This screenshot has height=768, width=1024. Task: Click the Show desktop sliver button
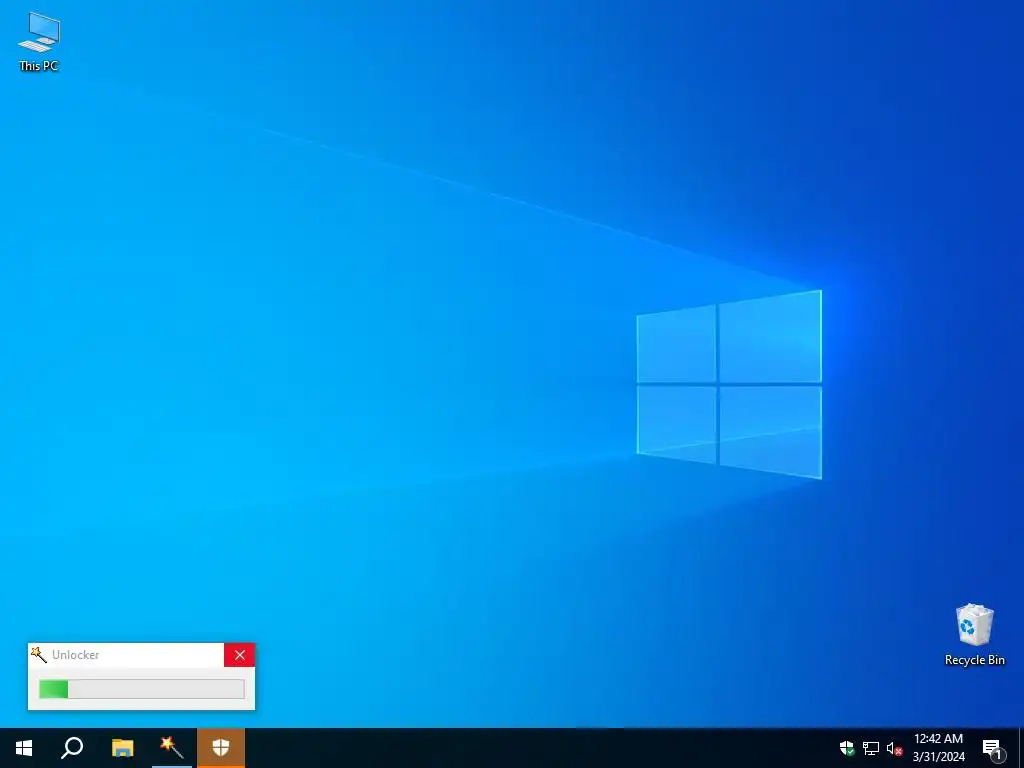click(x=1021, y=748)
